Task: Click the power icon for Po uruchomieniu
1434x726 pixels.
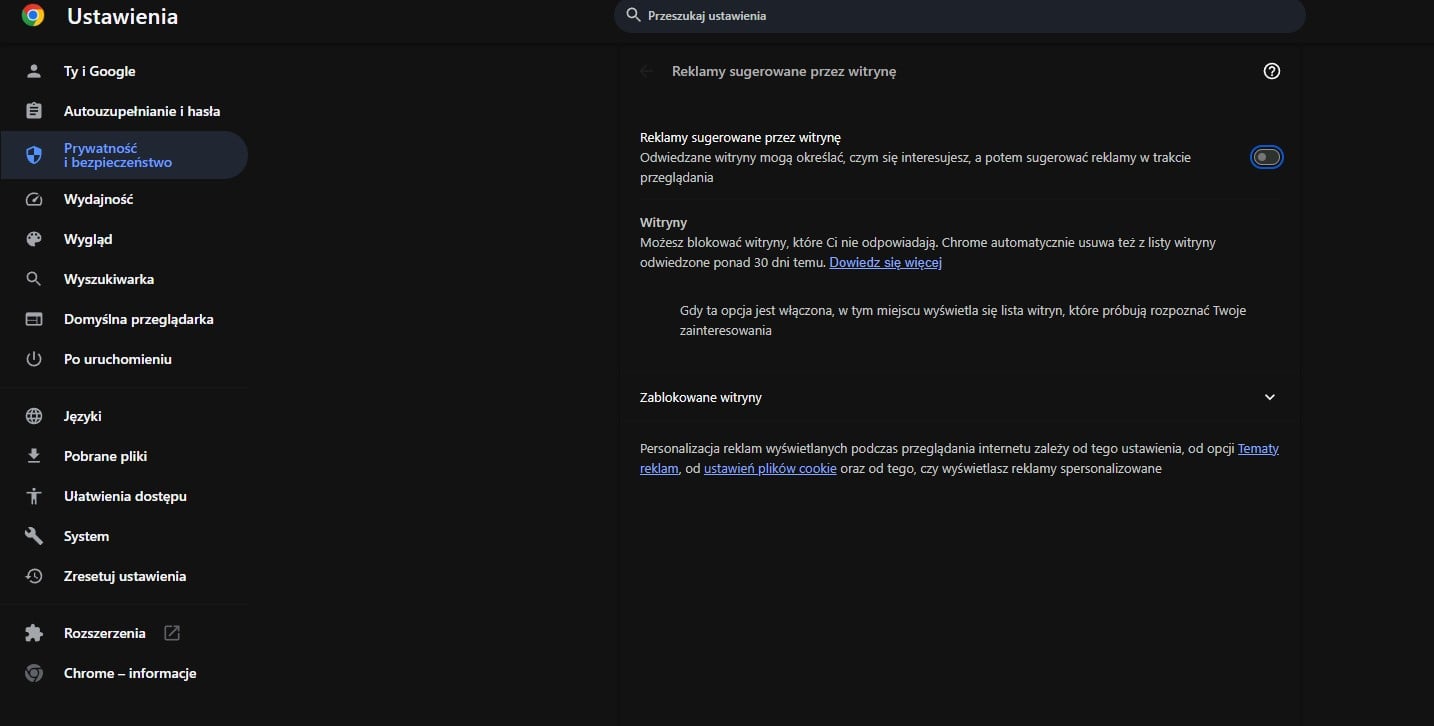Action: pos(34,359)
